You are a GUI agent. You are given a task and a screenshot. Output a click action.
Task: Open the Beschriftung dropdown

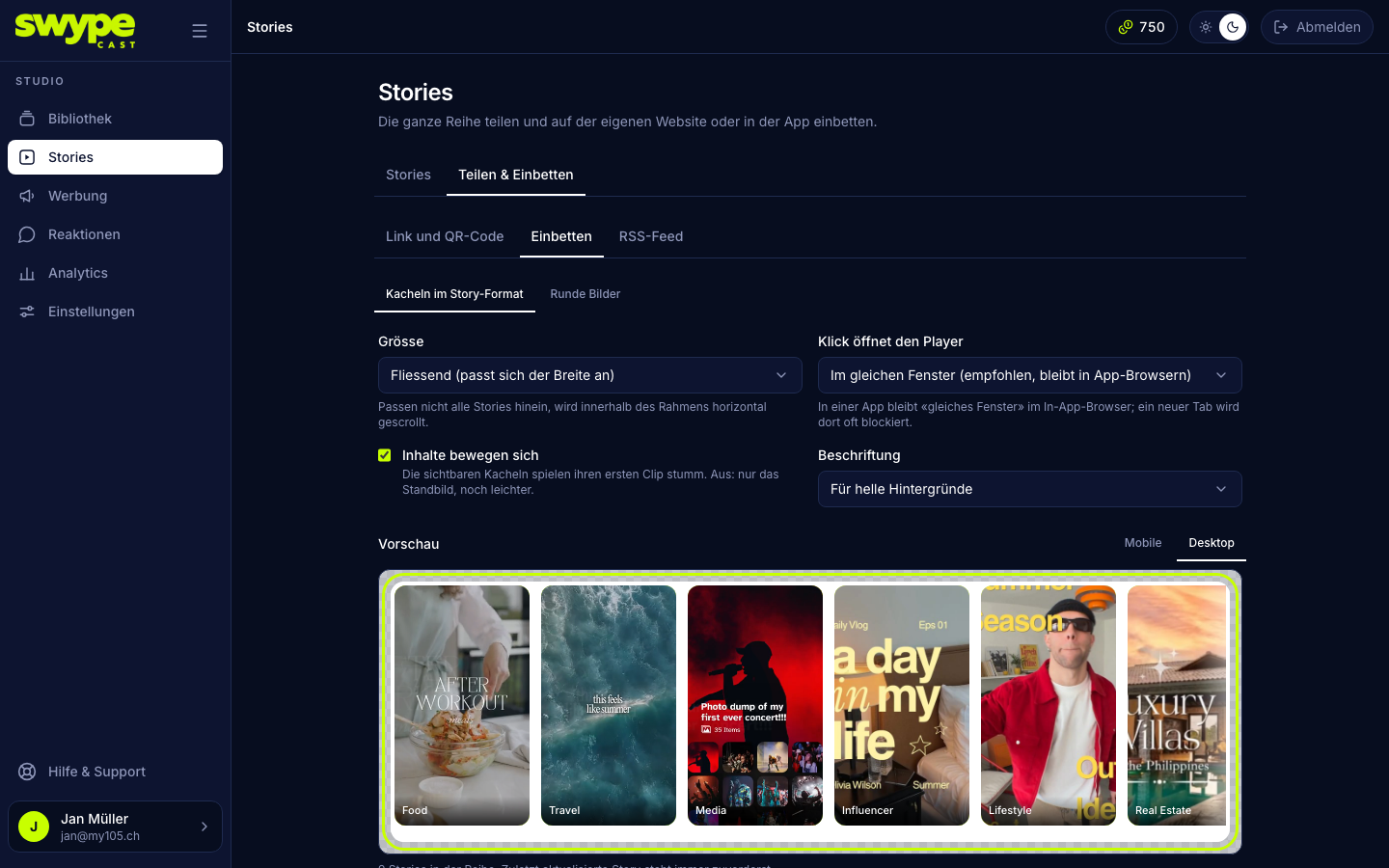tap(1030, 489)
